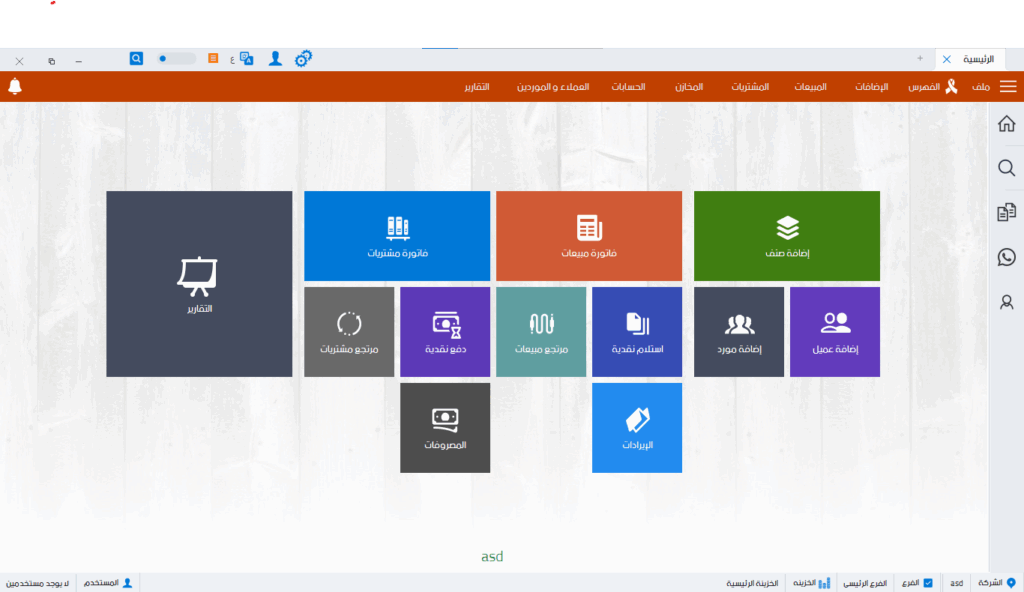The image size is (1024, 592).
Task: Close the الرئيسية tab
Action: coord(946,59)
